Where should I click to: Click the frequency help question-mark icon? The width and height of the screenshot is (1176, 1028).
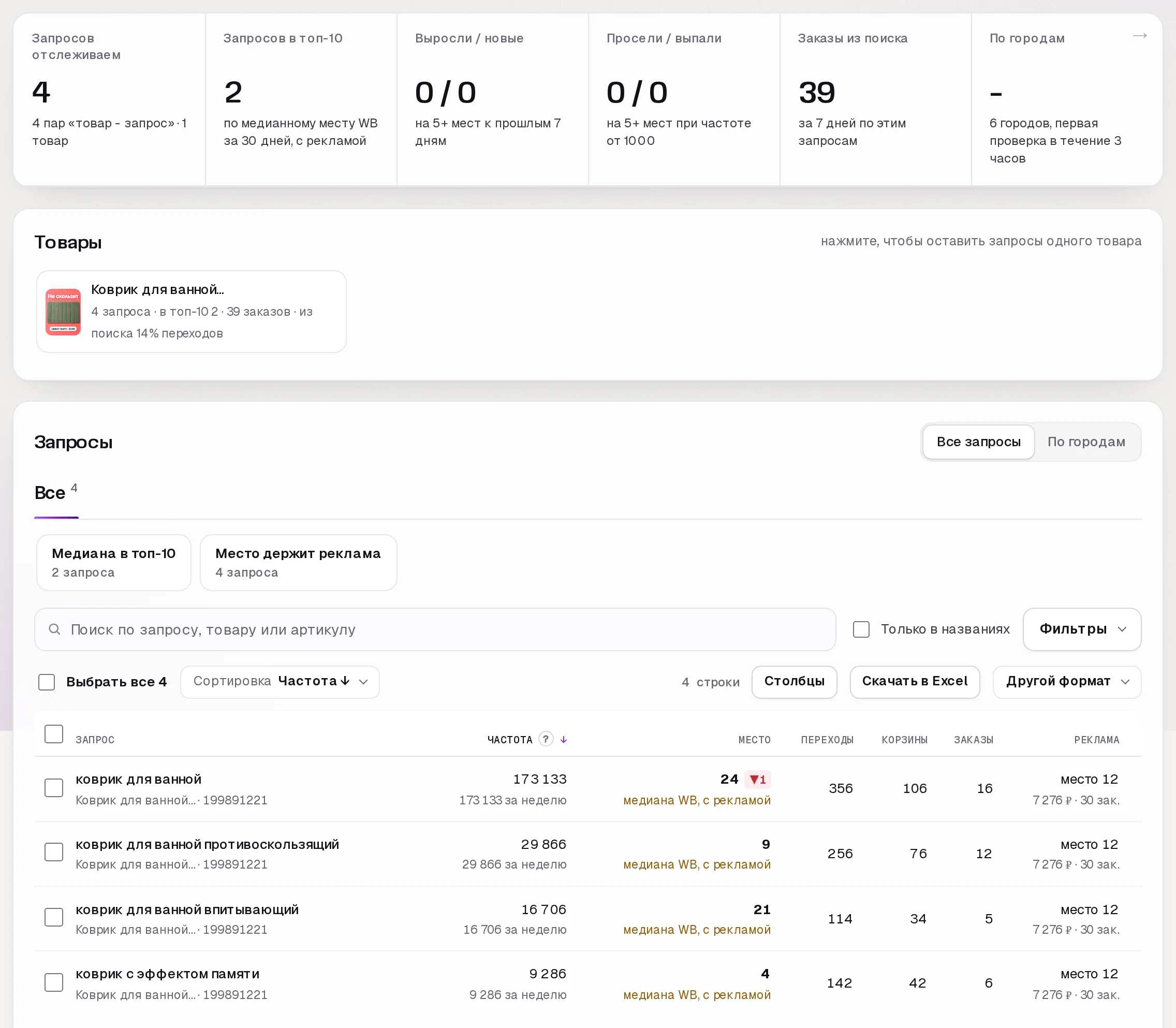546,739
